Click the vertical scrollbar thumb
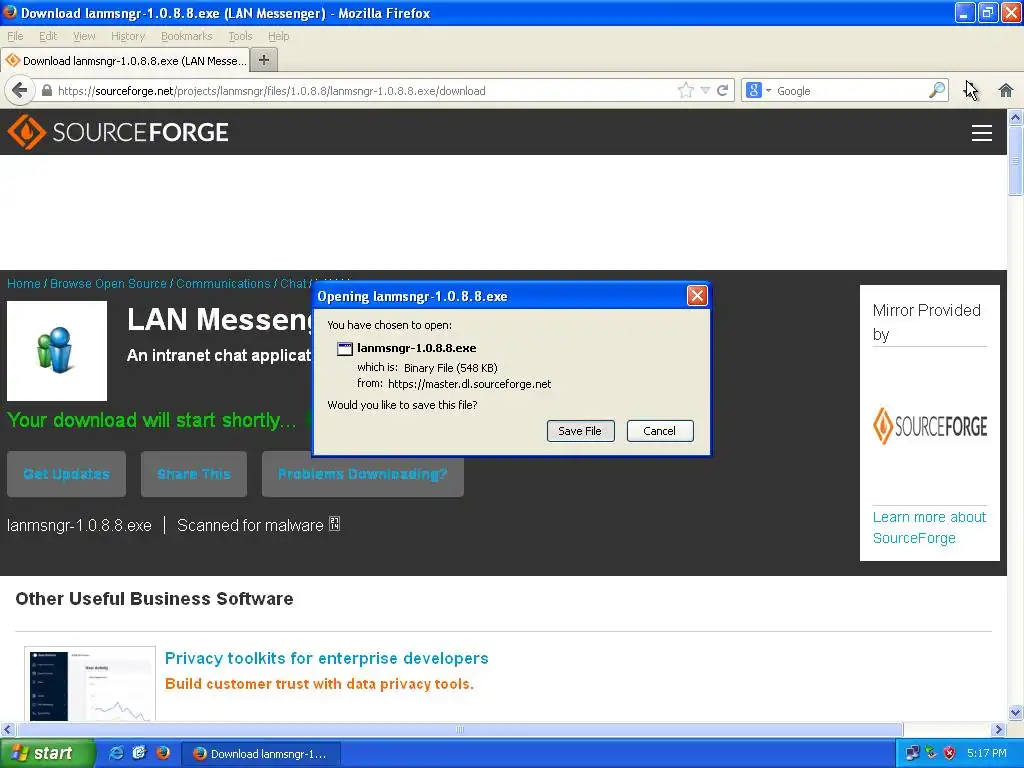Screen dimensions: 1024x768 tap(1015, 161)
